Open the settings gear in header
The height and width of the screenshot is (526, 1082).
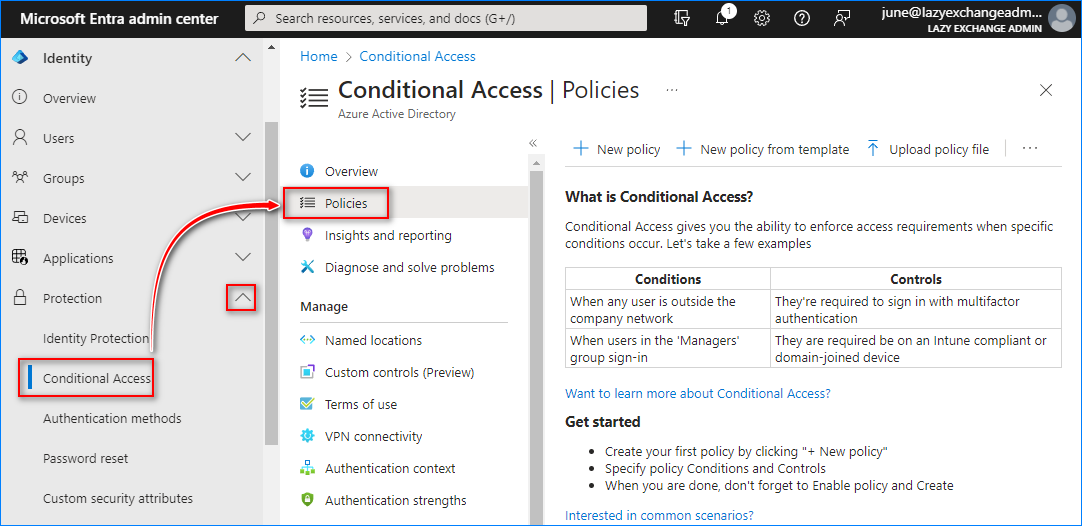pos(762,19)
